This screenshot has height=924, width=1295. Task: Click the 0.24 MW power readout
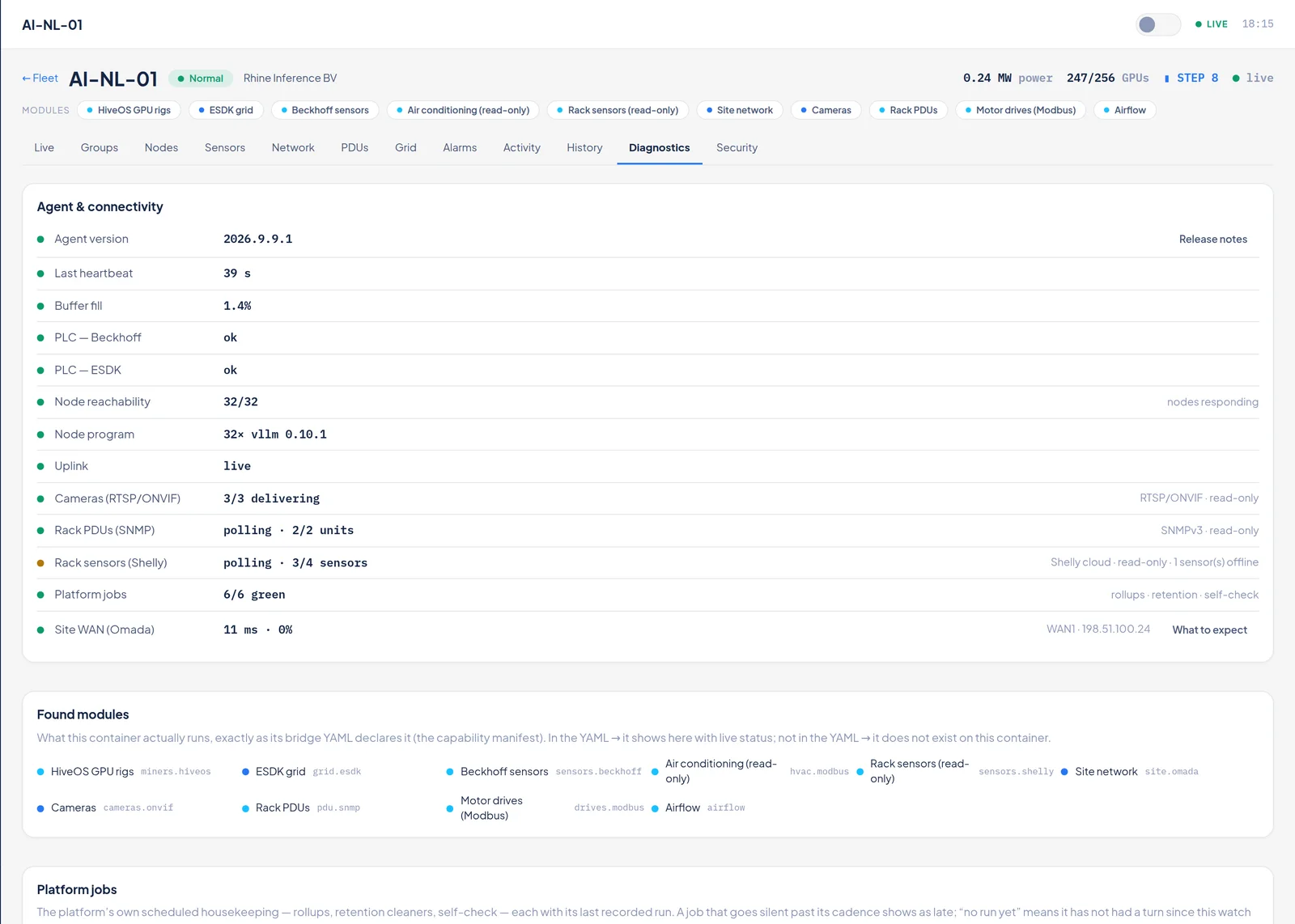click(1008, 78)
